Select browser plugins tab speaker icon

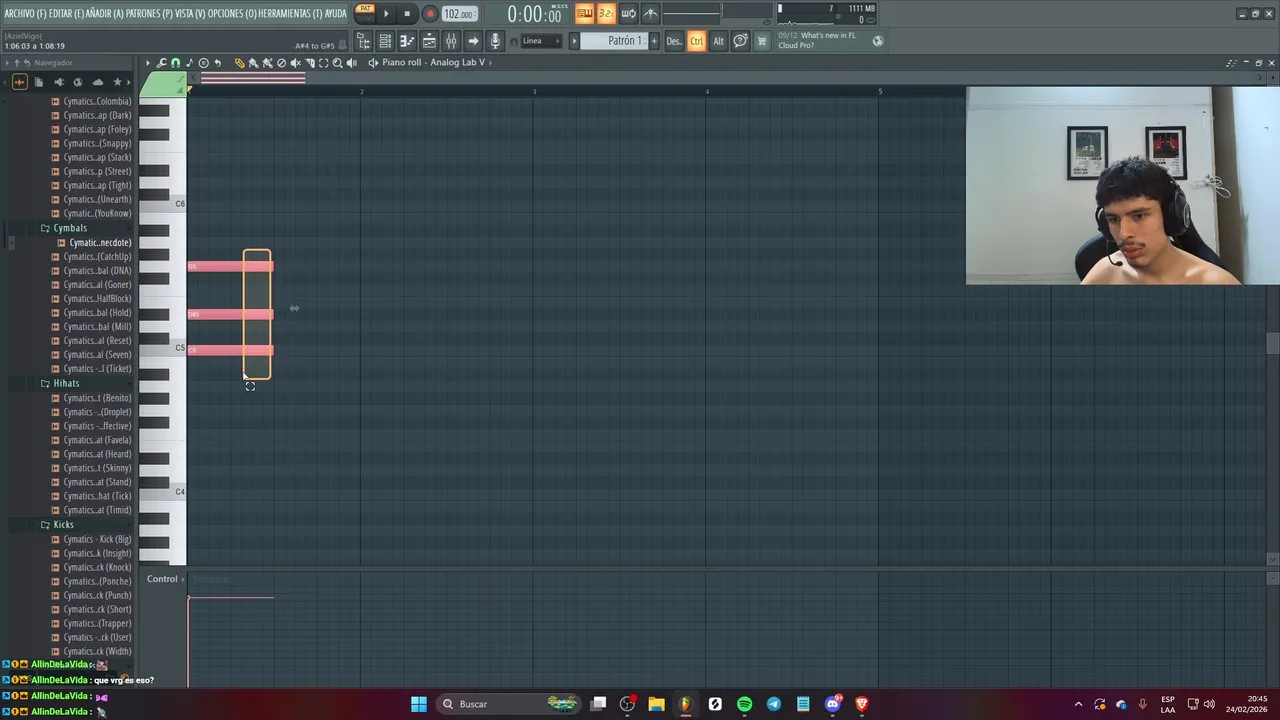coord(59,82)
